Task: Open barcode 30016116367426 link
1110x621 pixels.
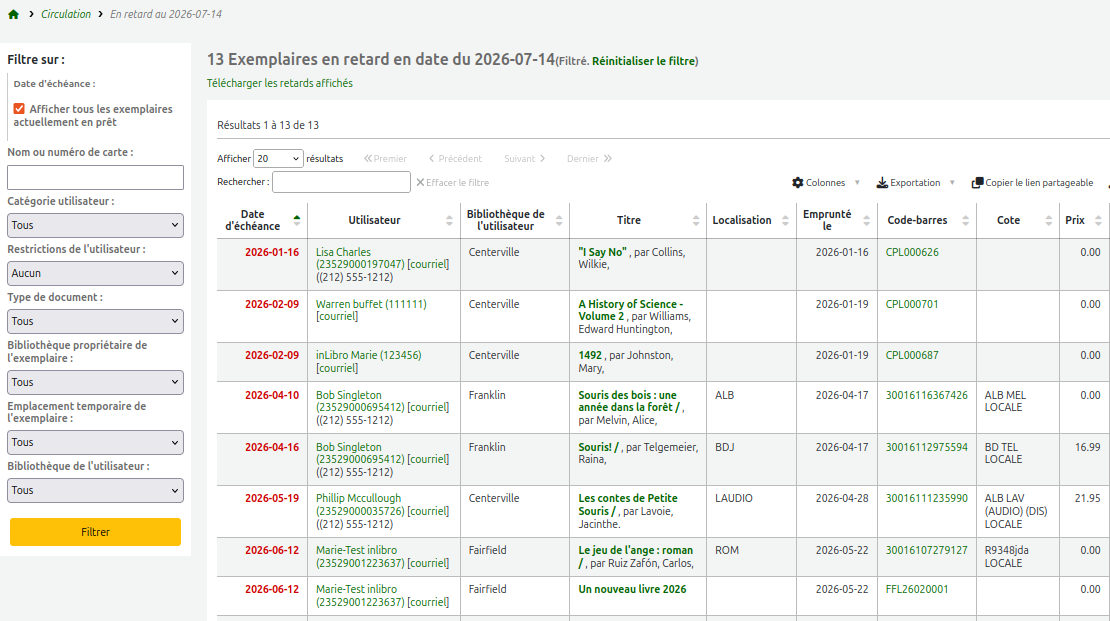Action: (x=927, y=395)
